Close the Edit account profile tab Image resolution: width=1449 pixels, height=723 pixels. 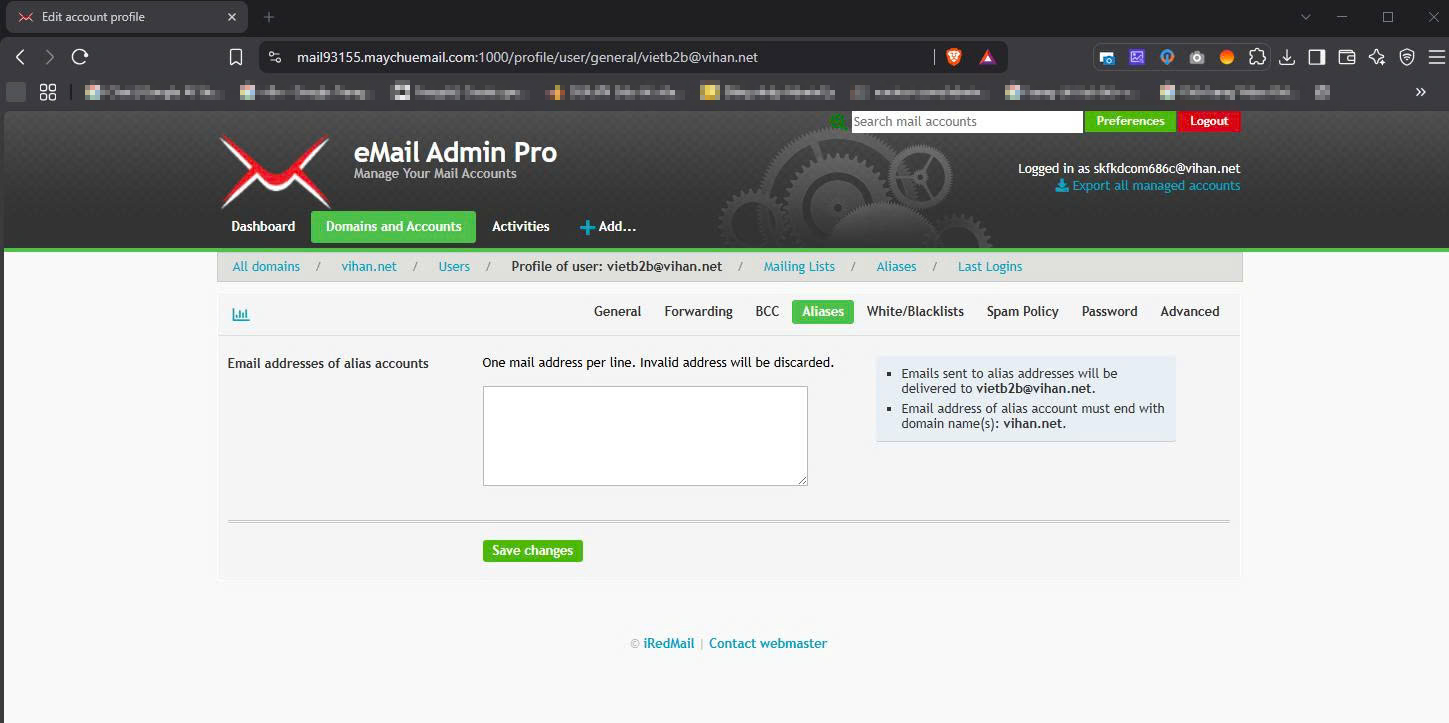(231, 17)
